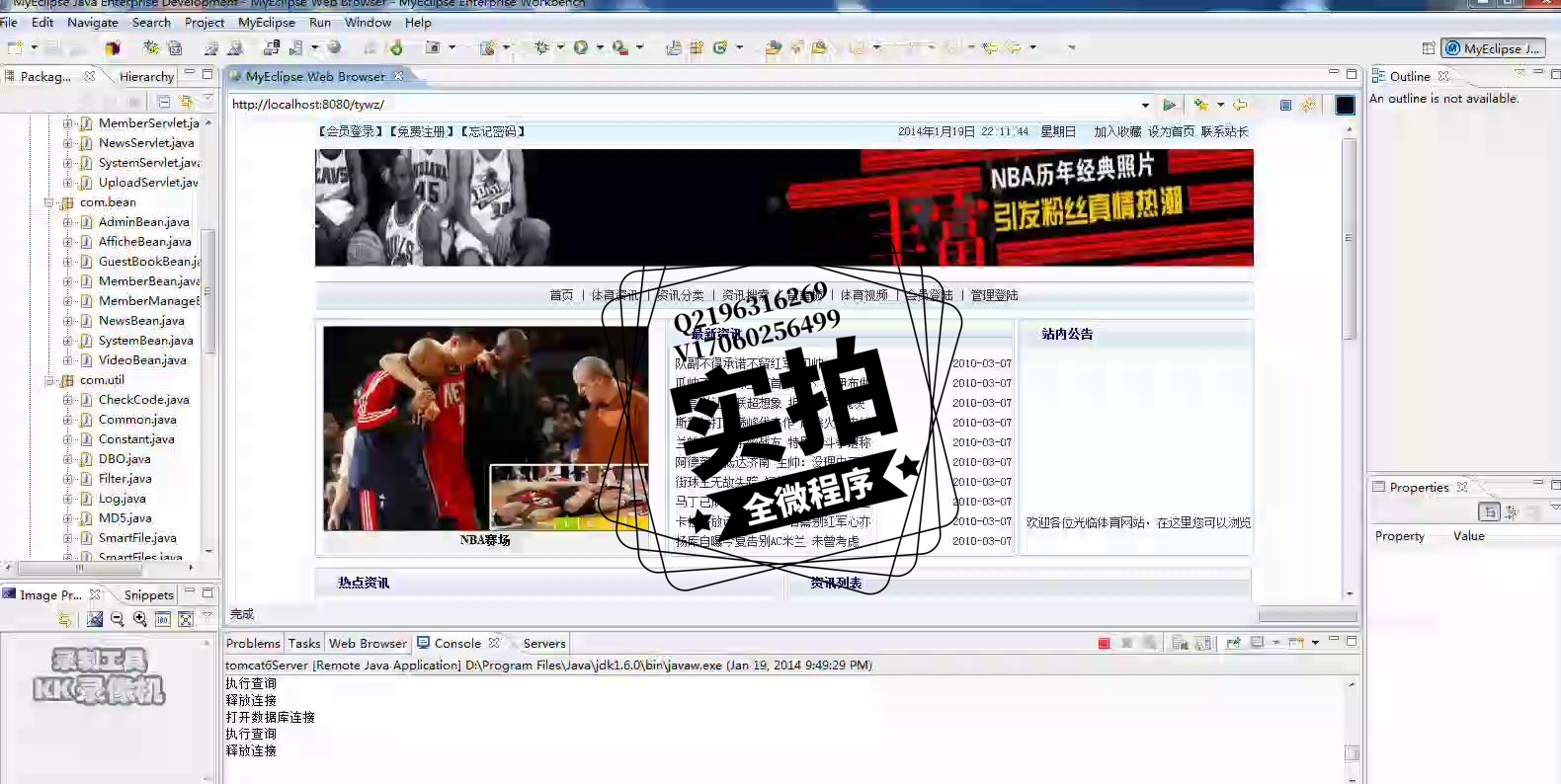Image resolution: width=1561 pixels, height=784 pixels.
Task: Select MD5.java in the package tree
Action: pos(124,518)
